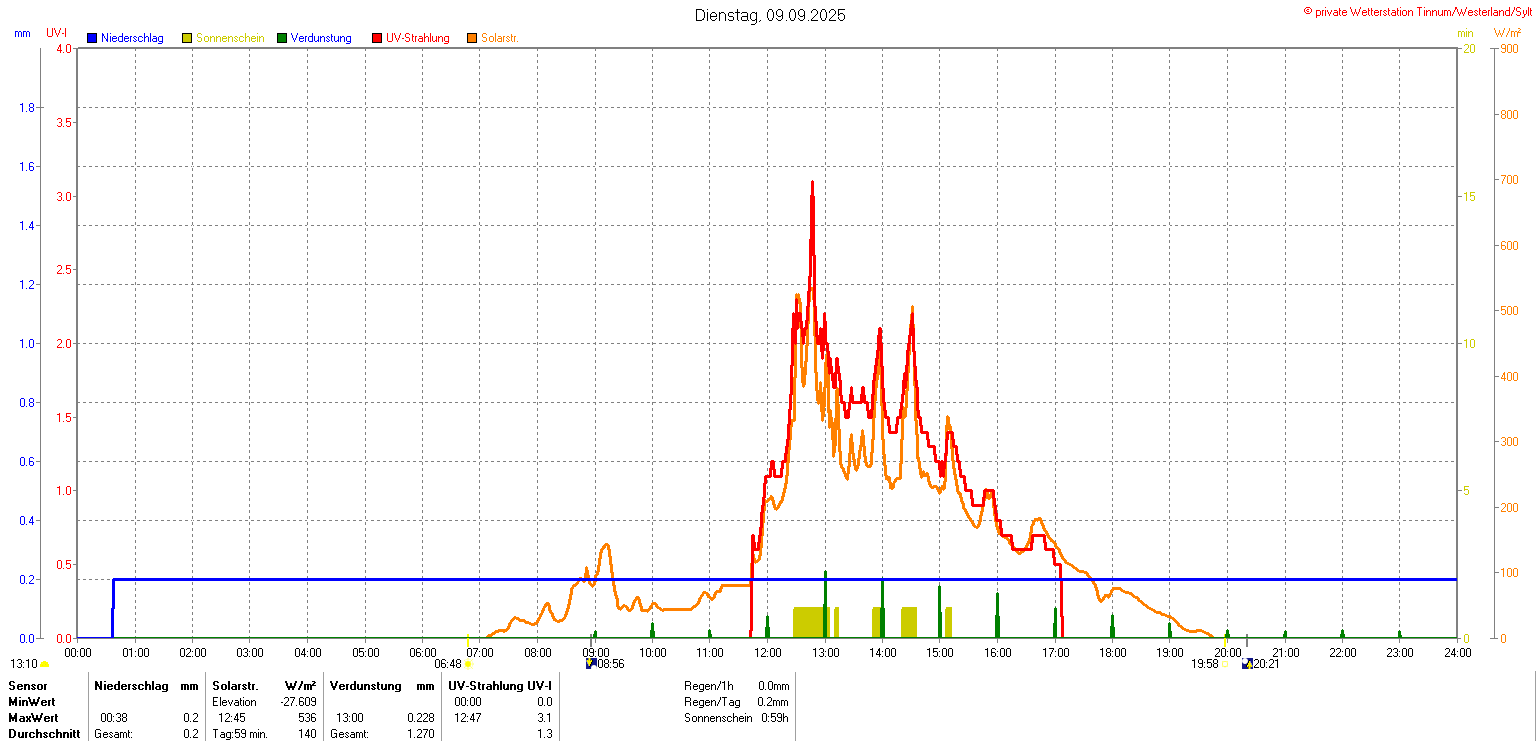Screen dimensions: 1536x741
Task: Click the Regen/Tag 0.2mm value
Action: pos(773,702)
